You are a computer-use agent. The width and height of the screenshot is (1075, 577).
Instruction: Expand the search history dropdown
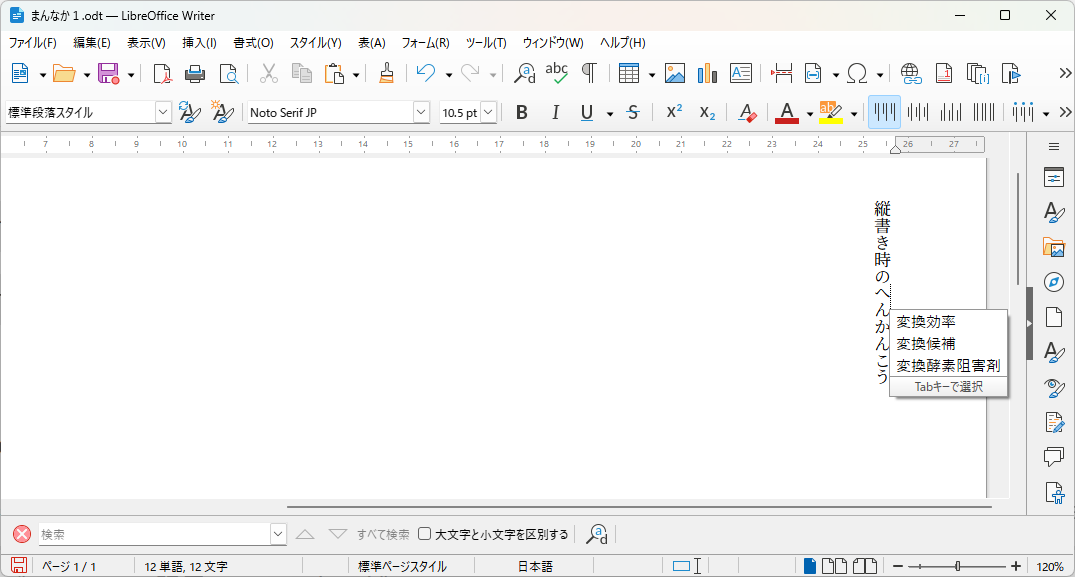278,534
